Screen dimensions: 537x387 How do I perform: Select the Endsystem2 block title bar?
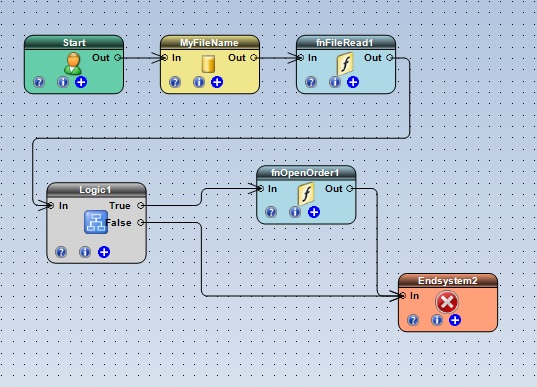448,280
